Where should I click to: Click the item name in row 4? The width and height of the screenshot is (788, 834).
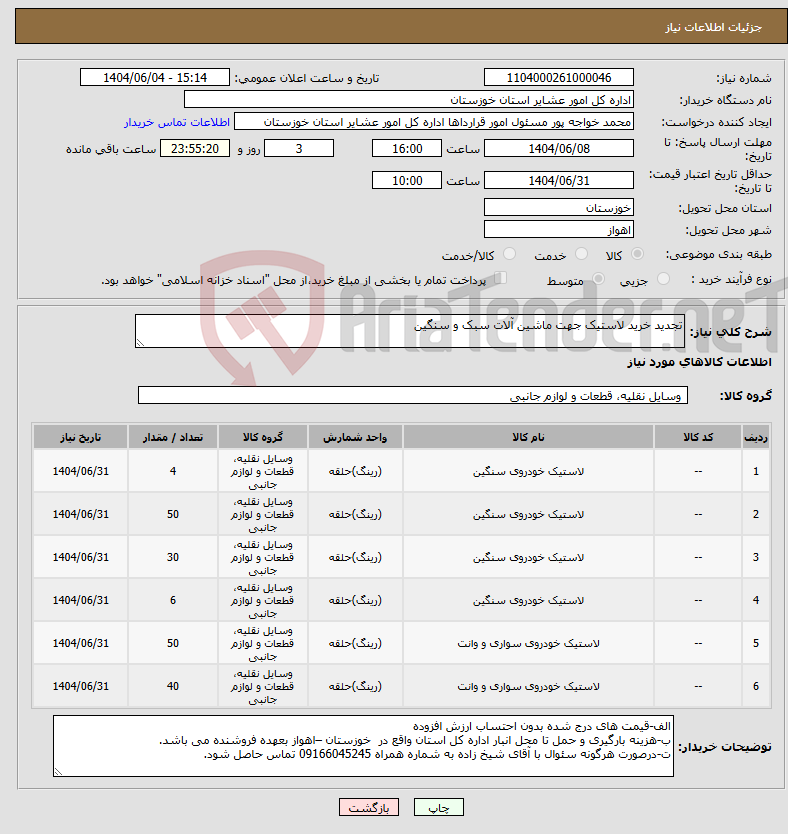coord(528,601)
